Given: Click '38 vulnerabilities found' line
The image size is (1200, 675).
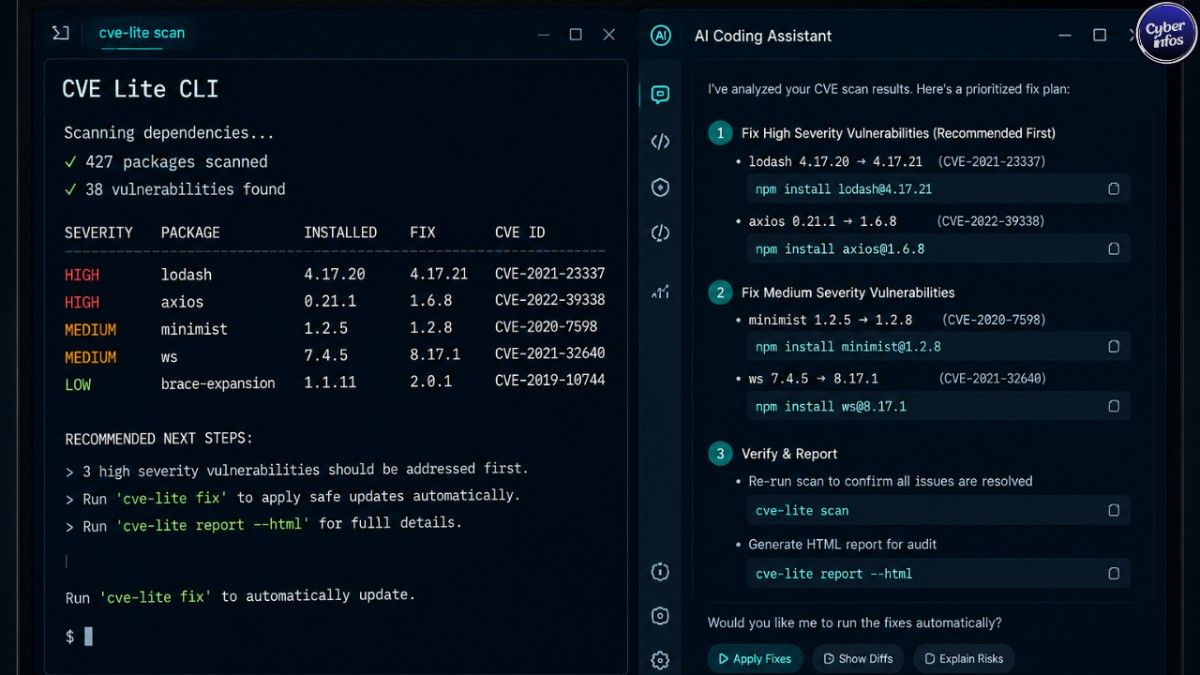Looking at the screenshot, I should tap(185, 189).
